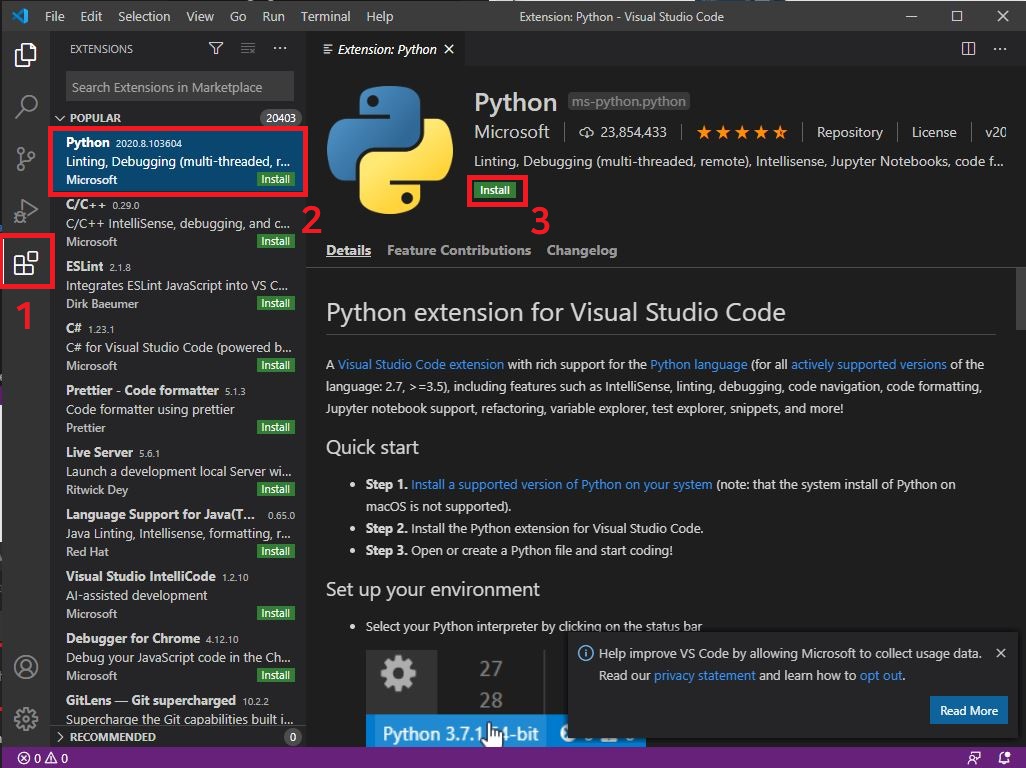Image resolution: width=1026 pixels, height=768 pixels.
Task: Click the download count 23,854,433
Action: coord(623,133)
